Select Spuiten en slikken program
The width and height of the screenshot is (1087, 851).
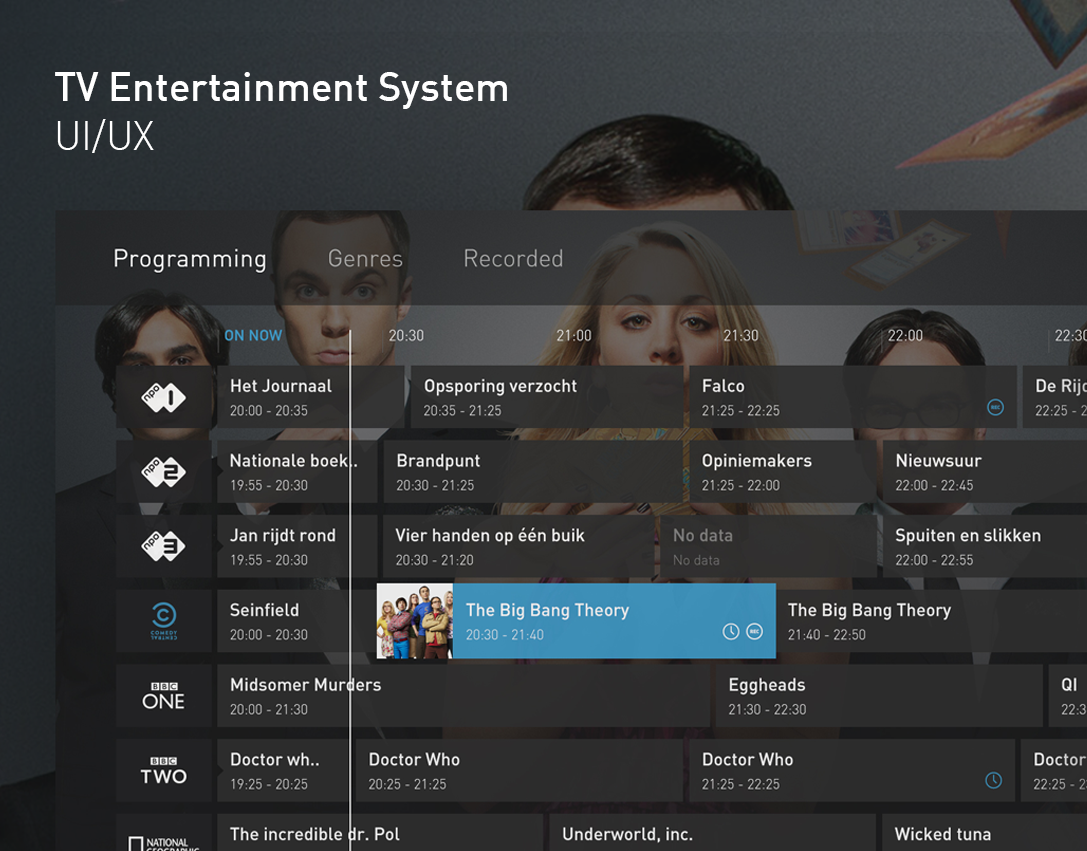point(985,546)
